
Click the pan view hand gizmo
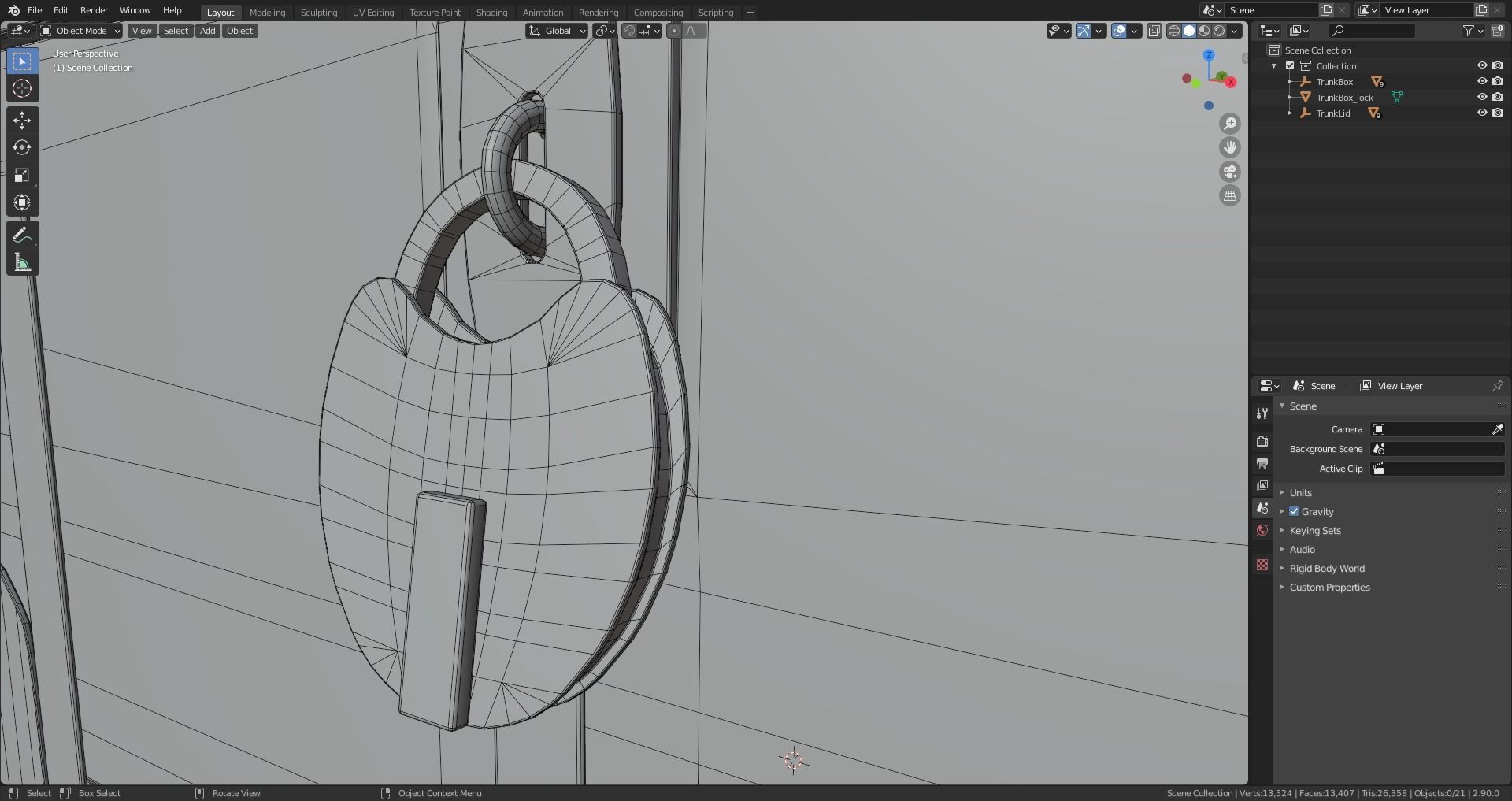tap(1229, 147)
